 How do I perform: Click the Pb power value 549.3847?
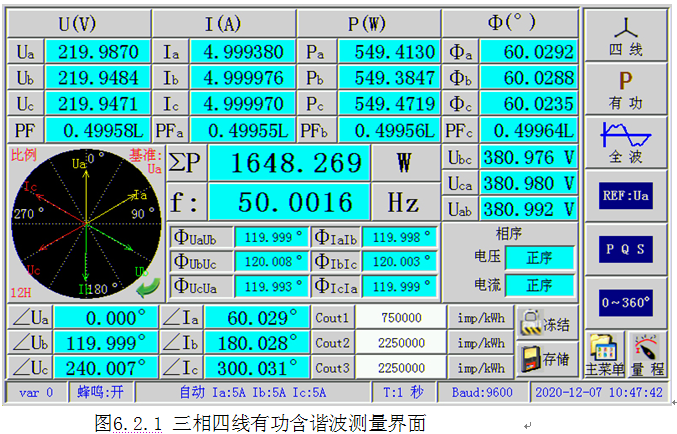pos(389,78)
